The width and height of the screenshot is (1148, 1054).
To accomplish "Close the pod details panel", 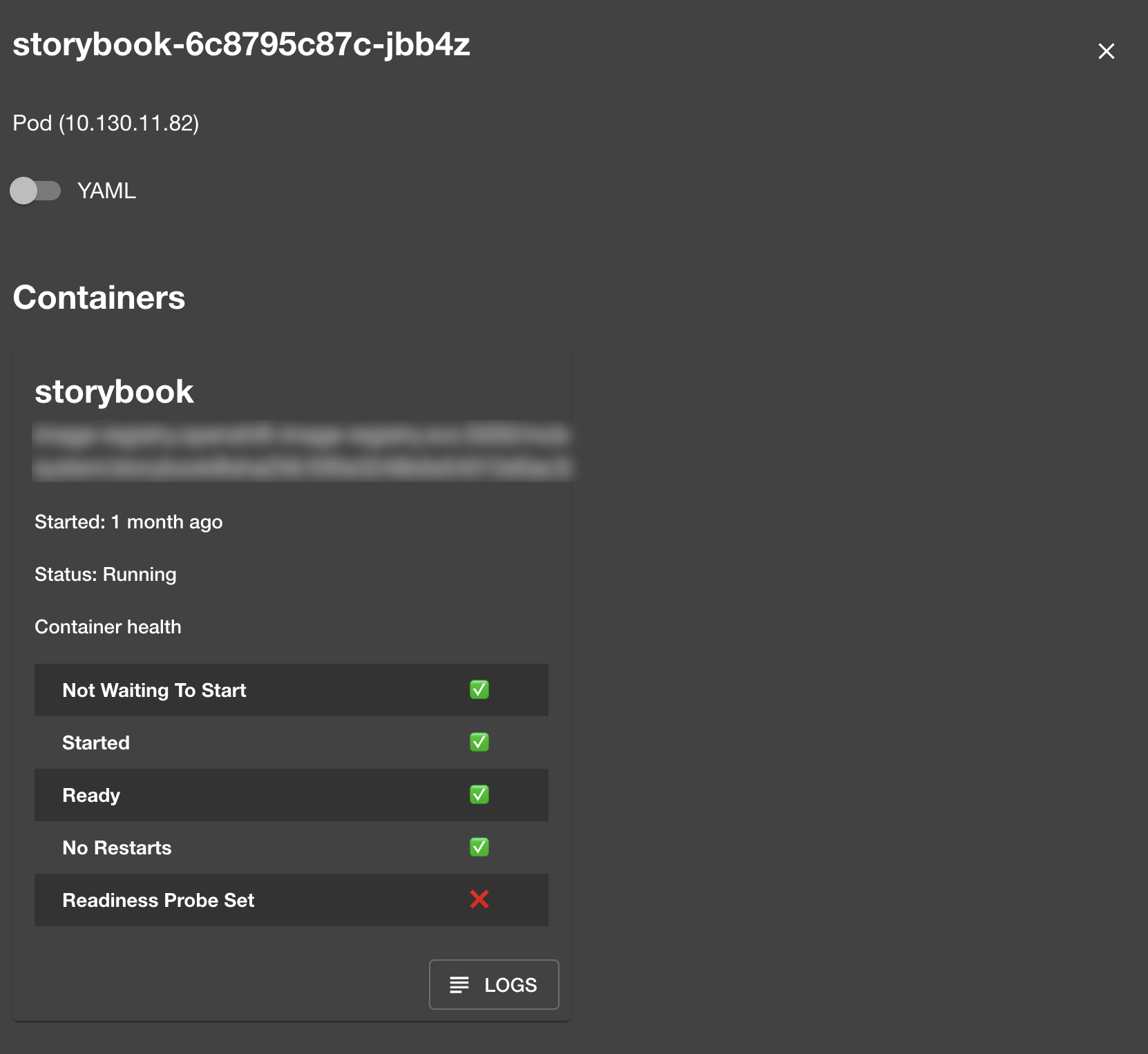I will 1106,51.
